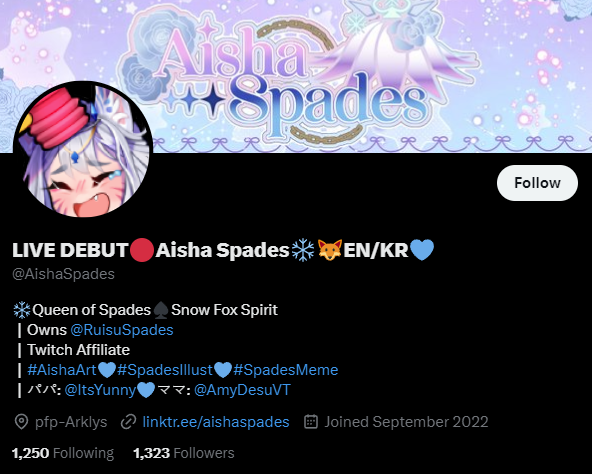The image size is (592, 474).
Task: Click the snowflake emoji before Queen of Spades
Action: point(22,310)
